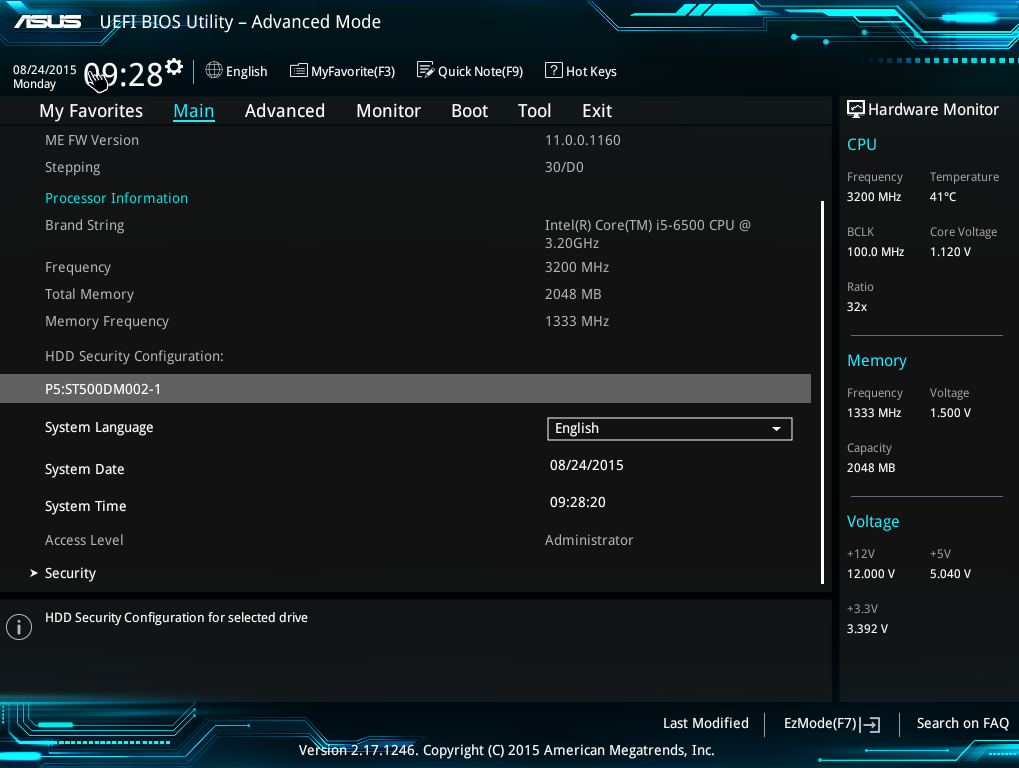
Task: Click the System Language label
Action: [99, 428]
